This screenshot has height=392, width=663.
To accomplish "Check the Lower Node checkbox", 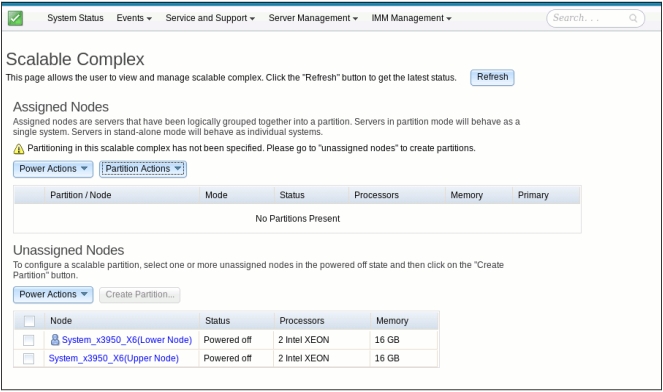I will 28,340.
